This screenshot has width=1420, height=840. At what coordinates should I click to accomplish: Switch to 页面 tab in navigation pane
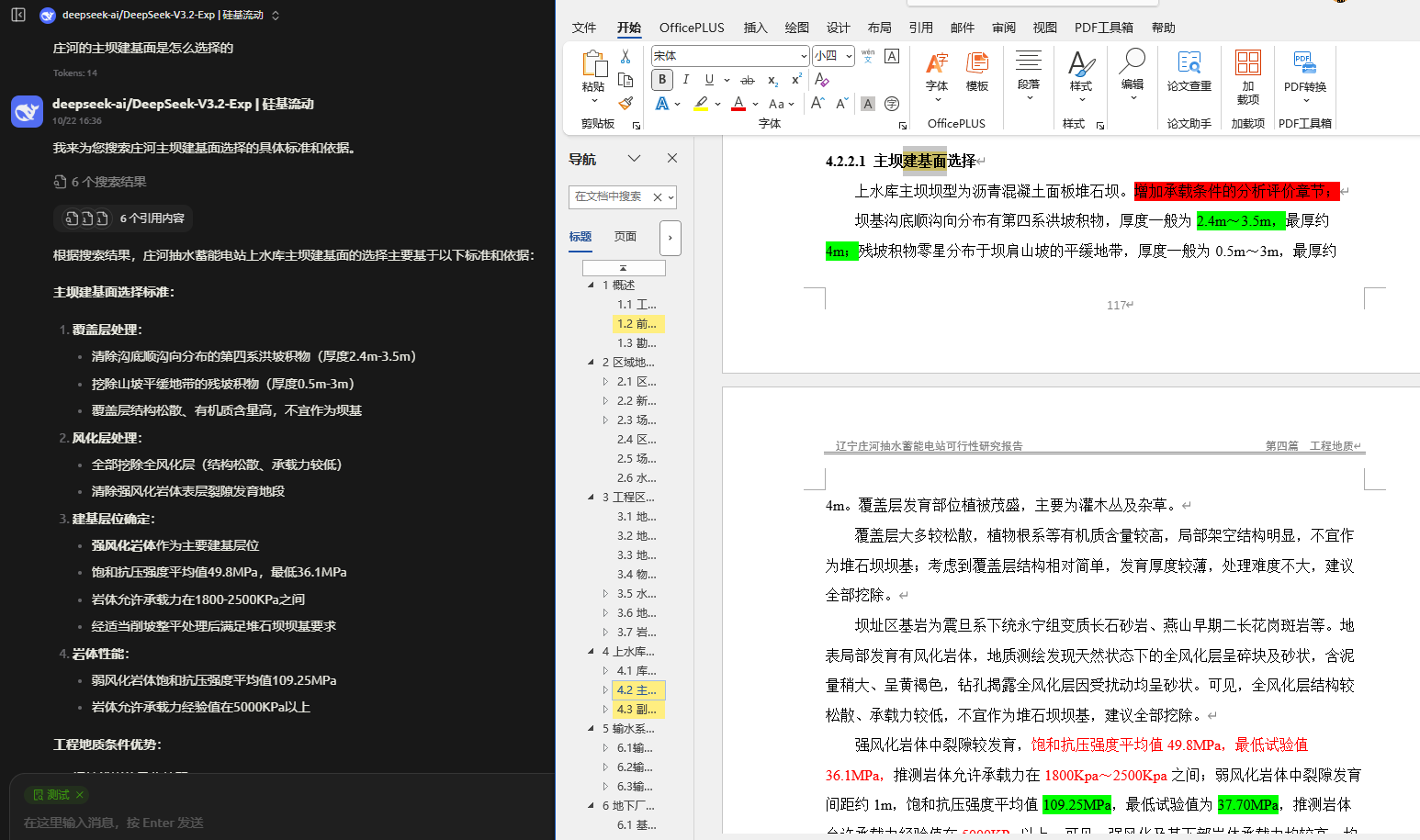[x=625, y=237]
